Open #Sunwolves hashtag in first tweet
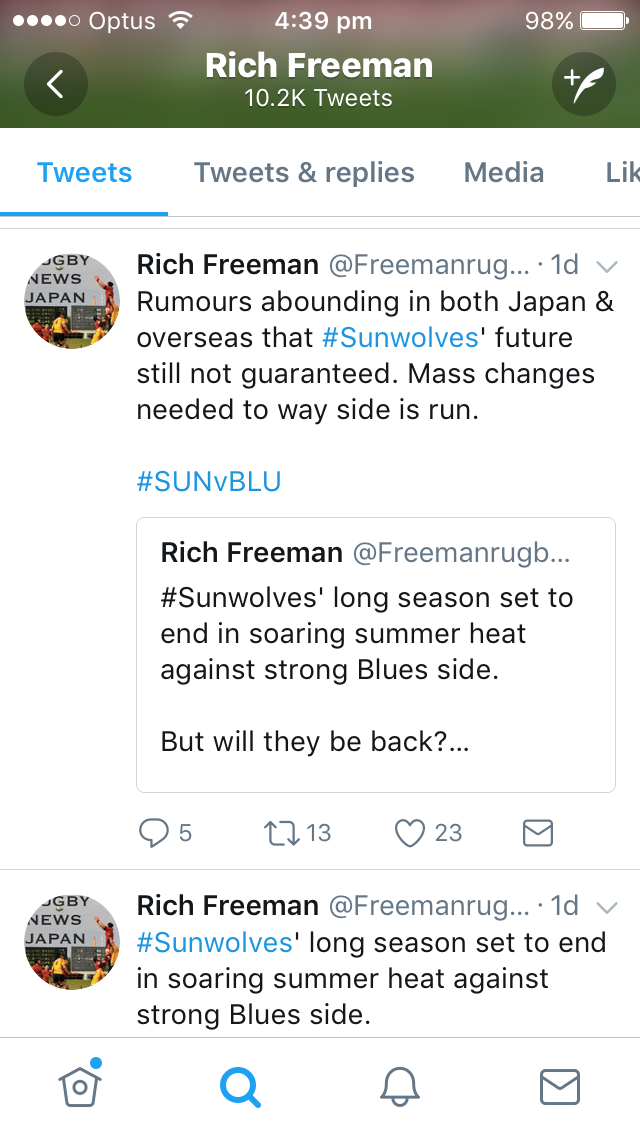Screen dimensions: 640x1136 400,338
